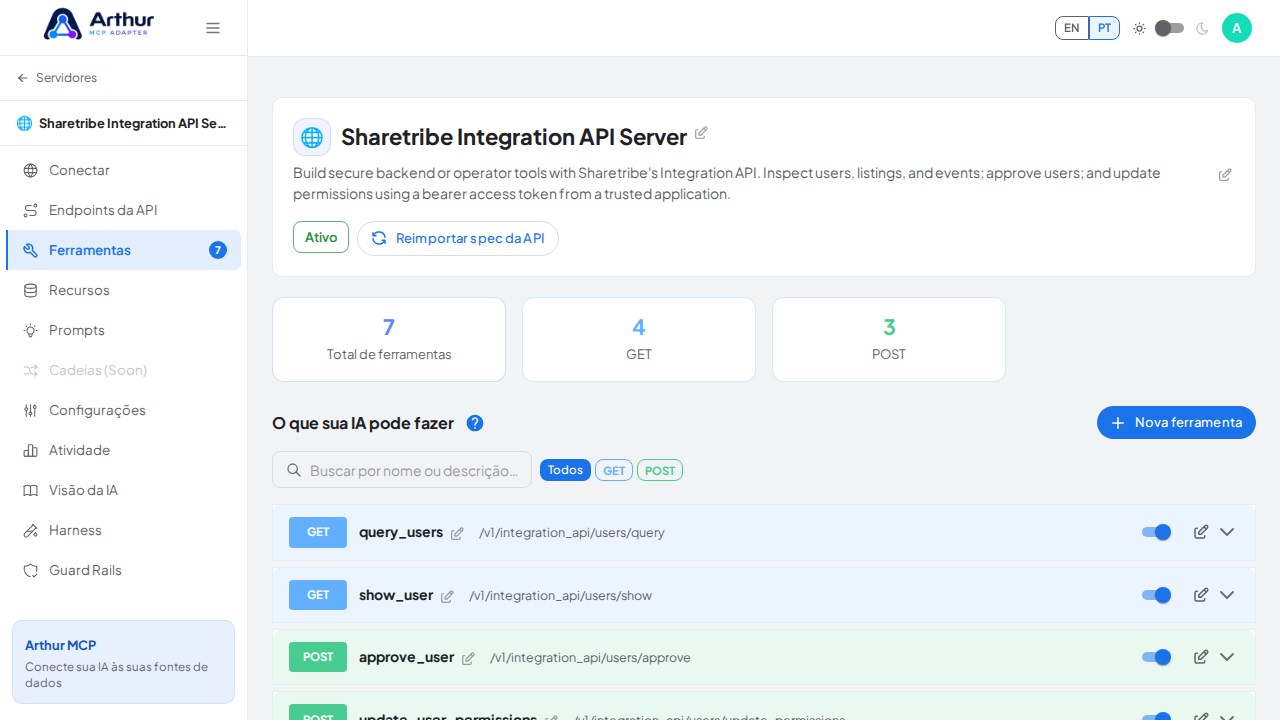Filter tools by POST

pyautogui.click(x=660, y=470)
